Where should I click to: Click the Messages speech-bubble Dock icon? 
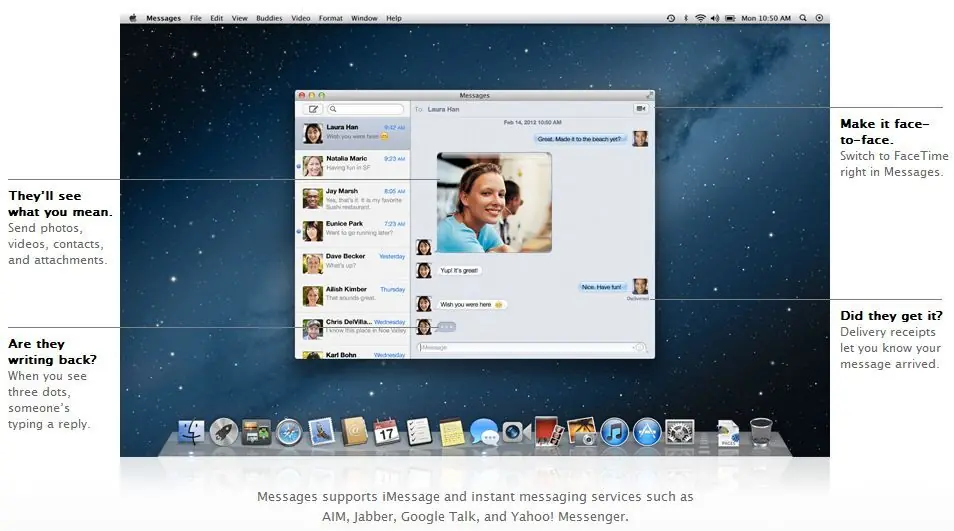click(484, 432)
